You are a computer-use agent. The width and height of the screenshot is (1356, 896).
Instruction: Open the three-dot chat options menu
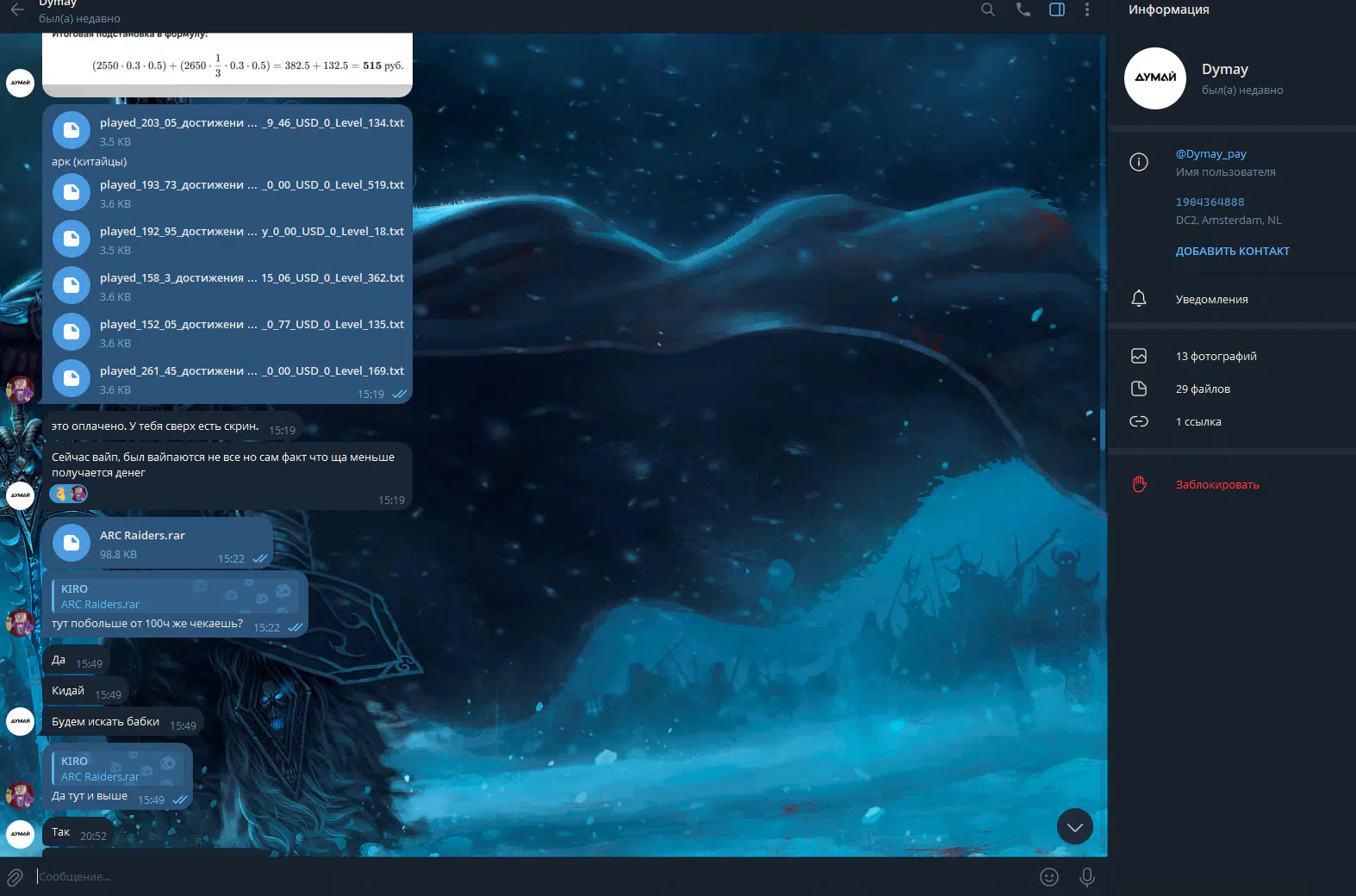pyautogui.click(x=1087, y=10)
